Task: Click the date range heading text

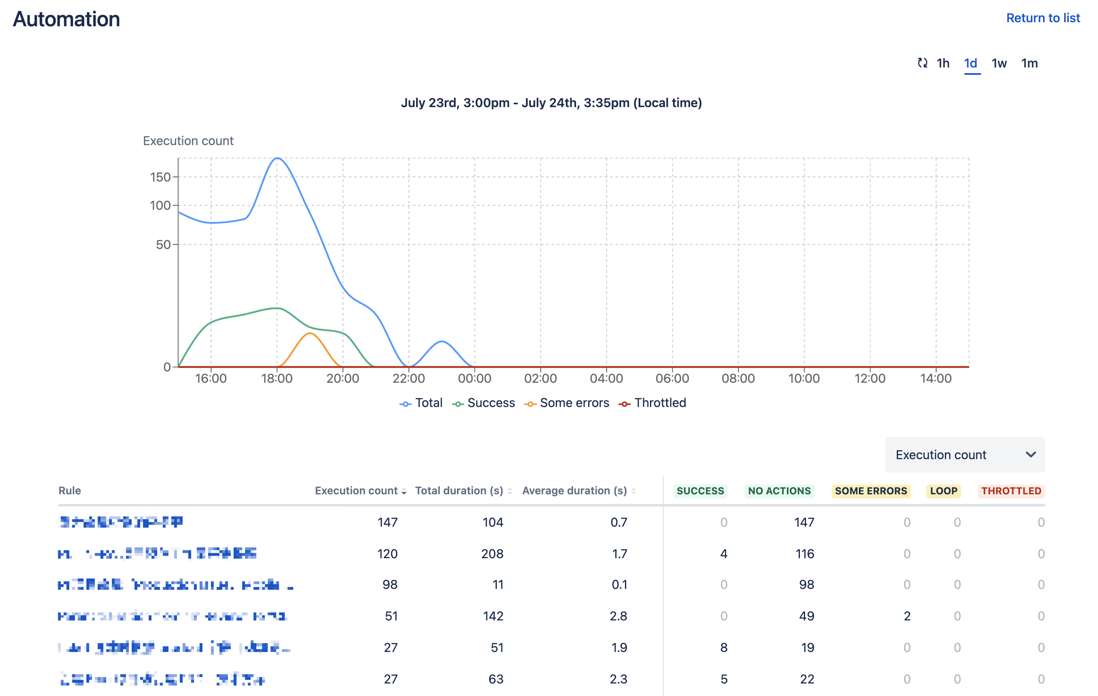Action: point(551,103)
